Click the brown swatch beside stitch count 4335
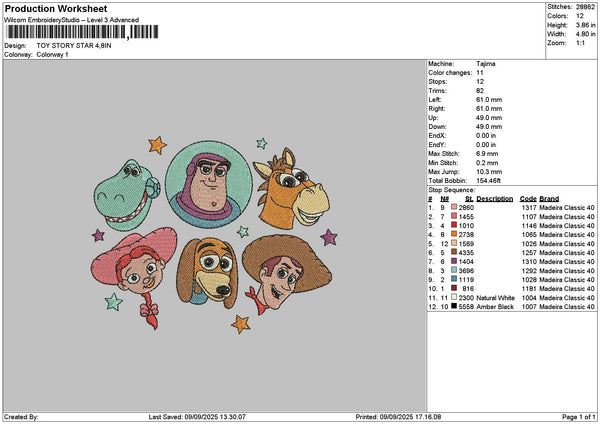The image size is (600, 424). coord(454,252)
